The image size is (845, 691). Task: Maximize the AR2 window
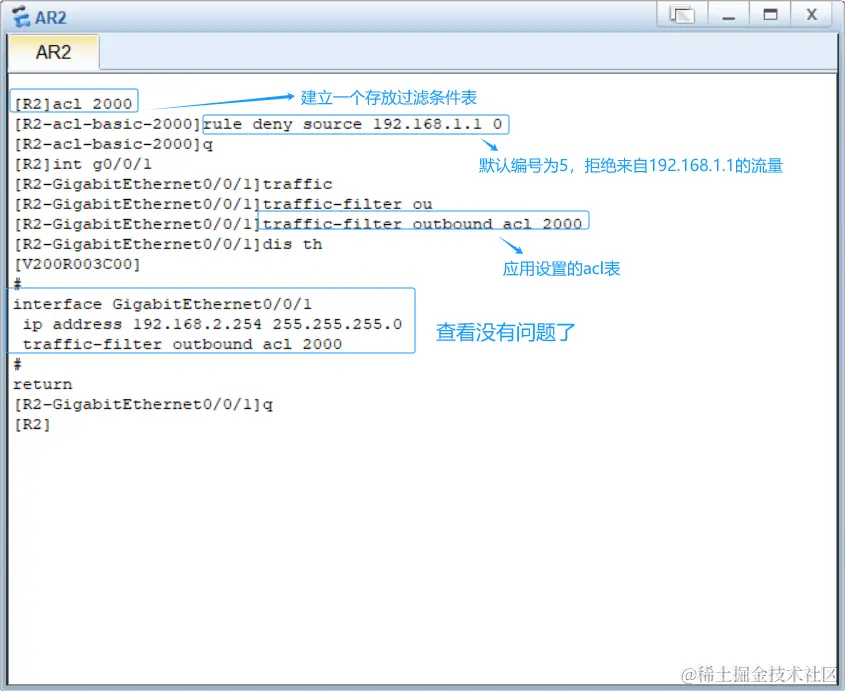[x=770, y=14]
